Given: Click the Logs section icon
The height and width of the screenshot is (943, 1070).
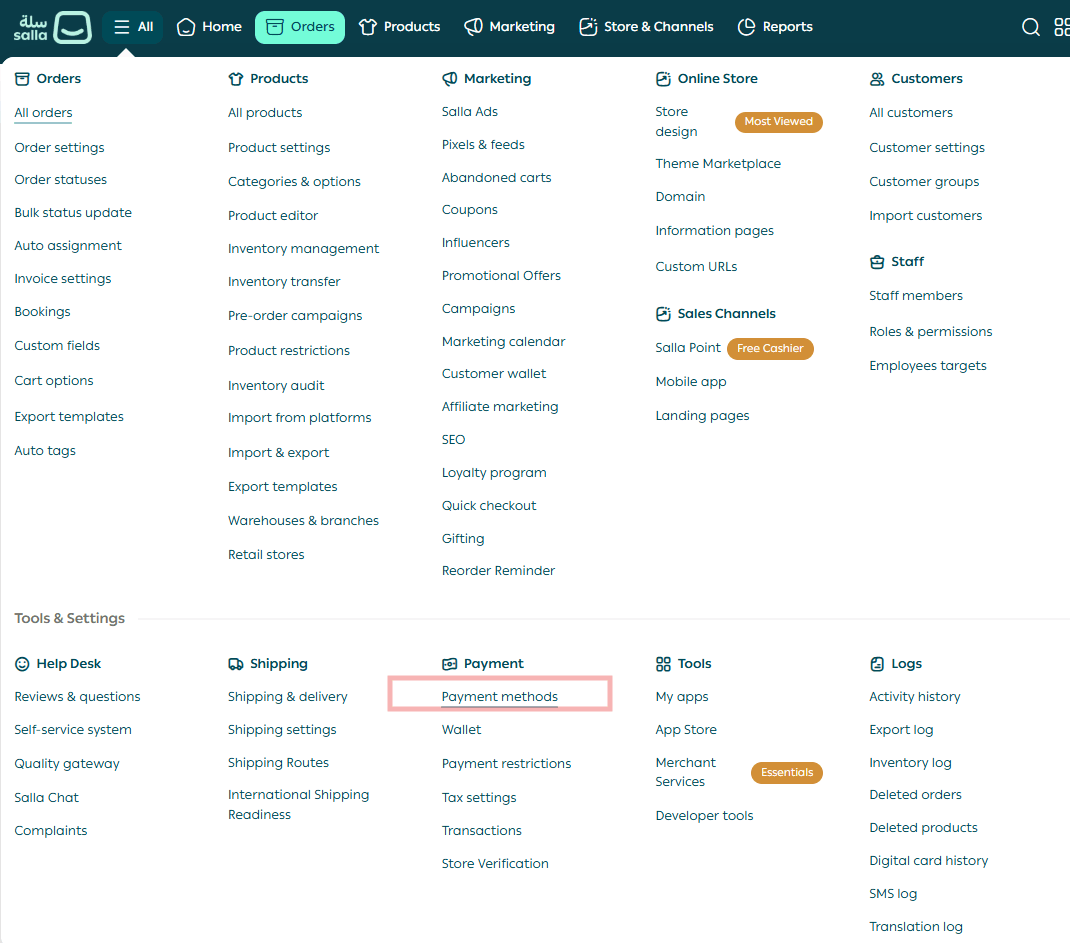Looking at the screenshot, I should [877, 663].
